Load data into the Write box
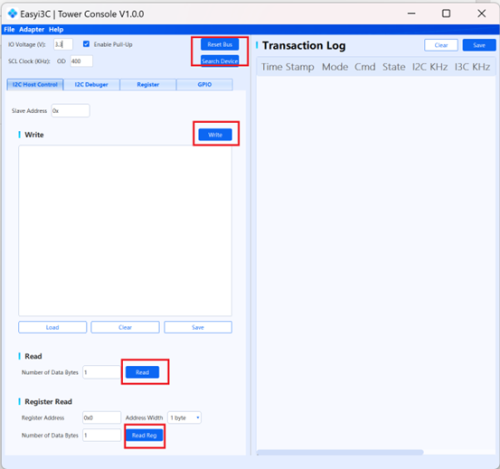500x469 pixels. [53, 327]
